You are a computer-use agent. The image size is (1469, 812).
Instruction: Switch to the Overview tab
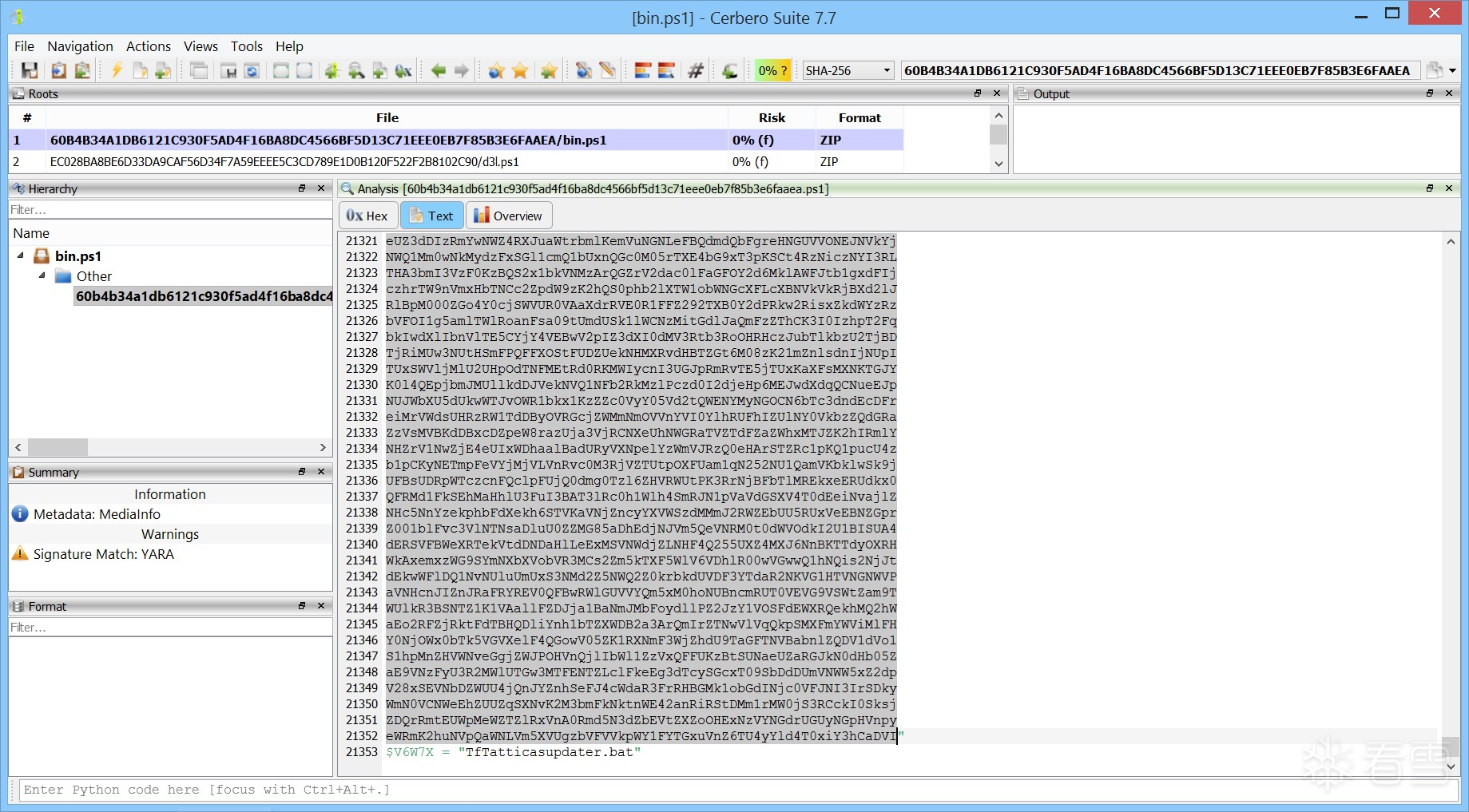[508, 216]
